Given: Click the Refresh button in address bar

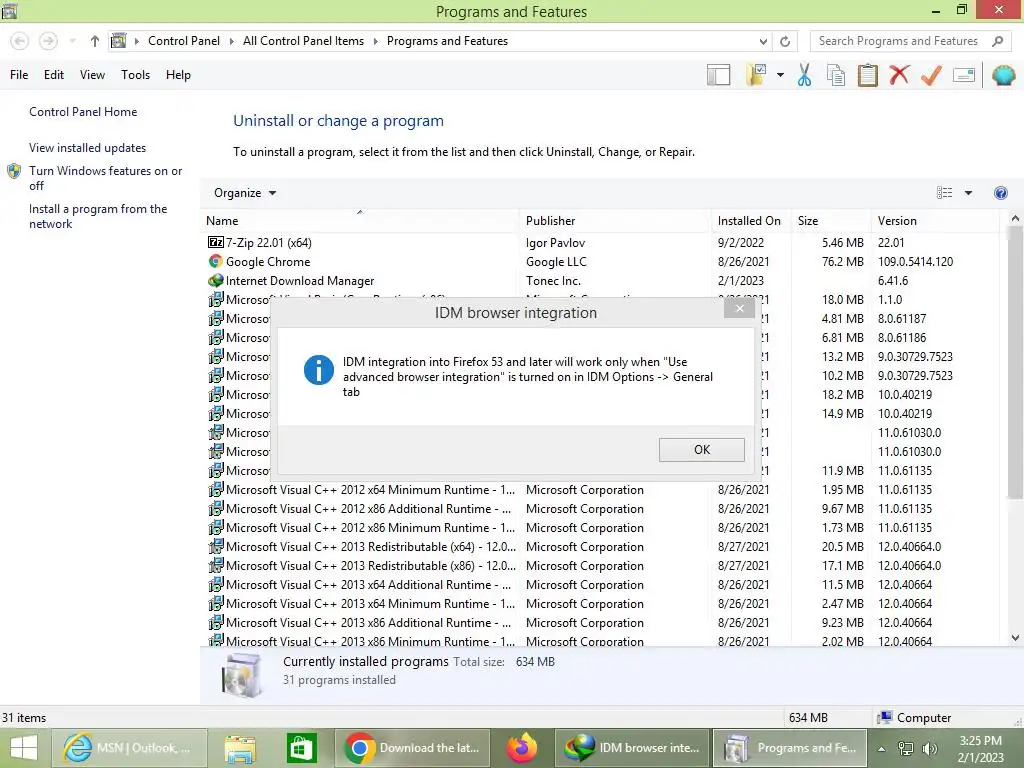Looking at the screenshot, I should (785, 41).
